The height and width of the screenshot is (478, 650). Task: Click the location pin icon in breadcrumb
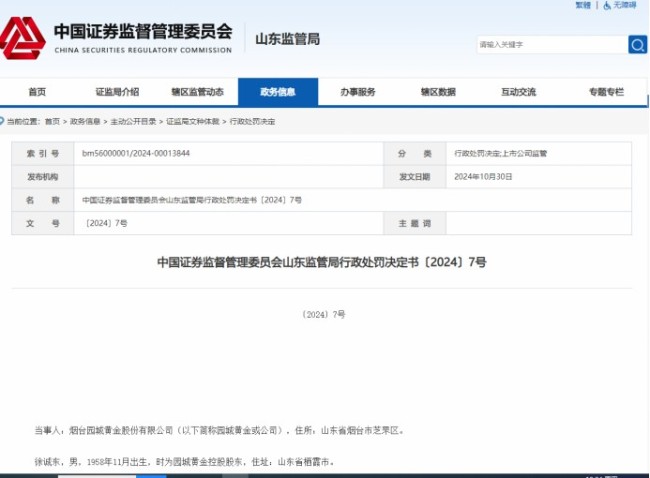click(x=2, y=121)
